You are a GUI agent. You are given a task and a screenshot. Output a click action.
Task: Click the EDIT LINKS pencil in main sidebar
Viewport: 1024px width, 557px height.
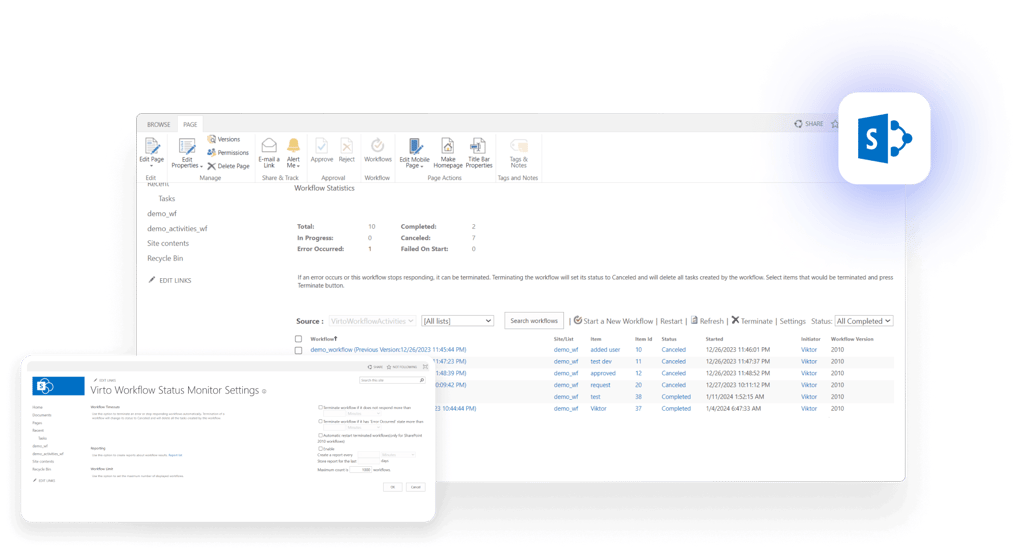click(152, 279)
